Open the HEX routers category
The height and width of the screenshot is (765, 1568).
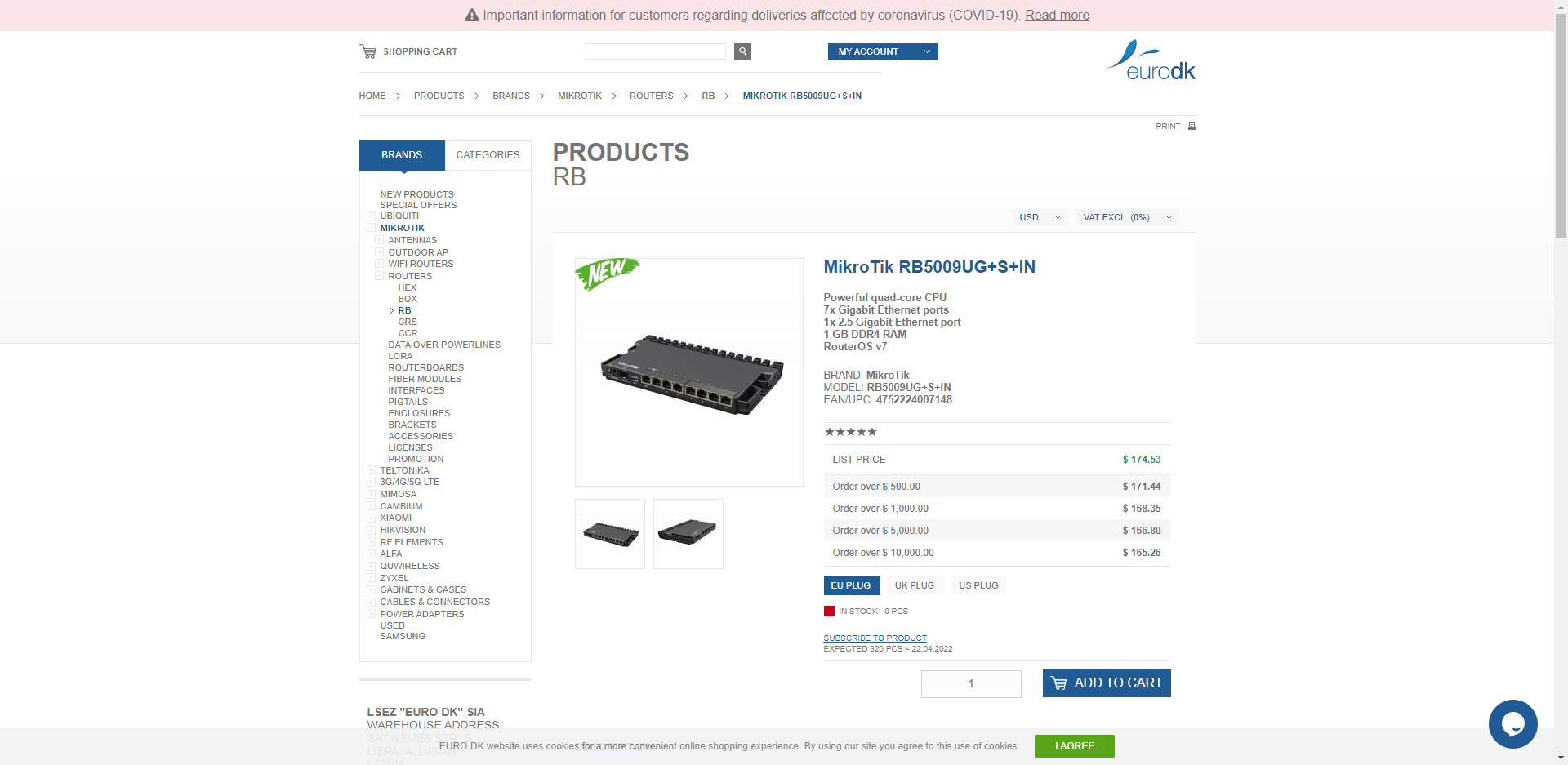point(407,287)
